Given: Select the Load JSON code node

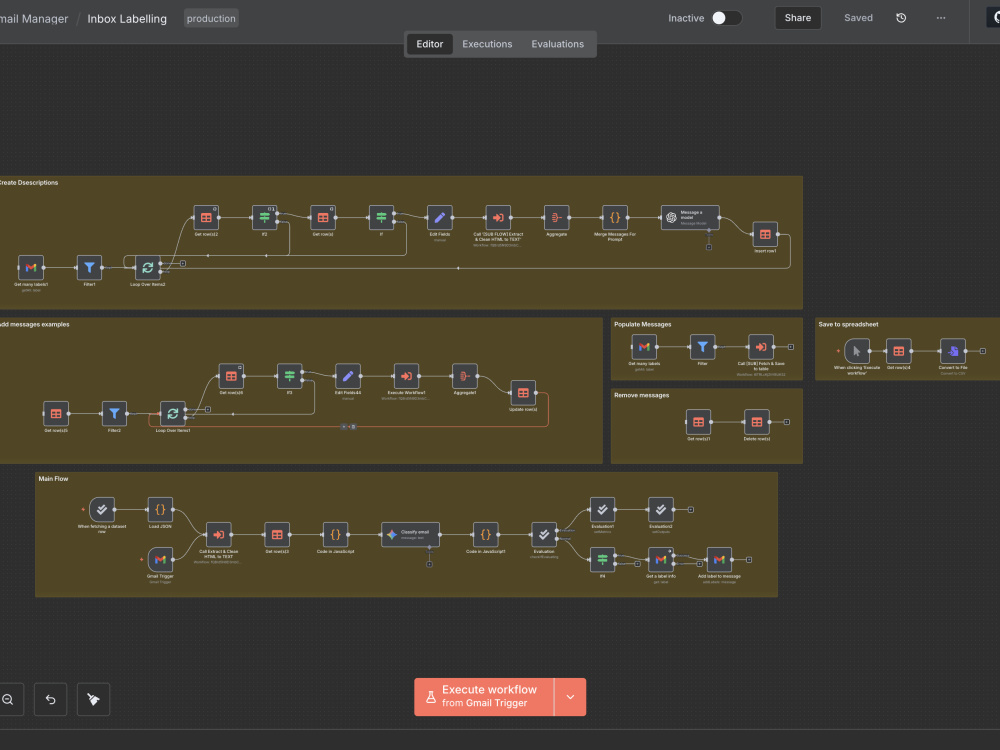Looking at the screenshot, I should click(160, 510).
